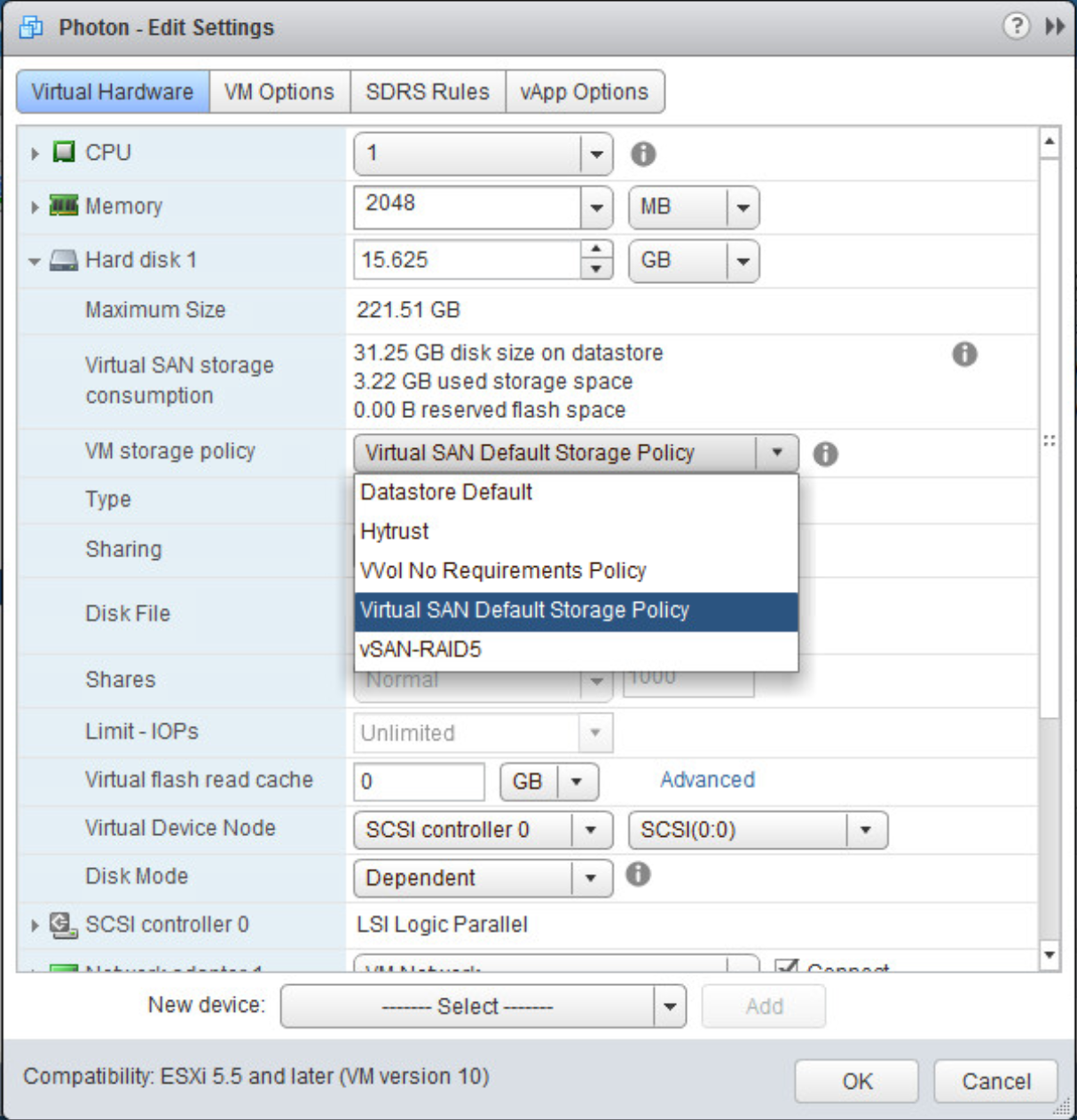Collapse the Hard disk 1 section
Viewport: 1077px width, 1120px height.
point(35,261)
